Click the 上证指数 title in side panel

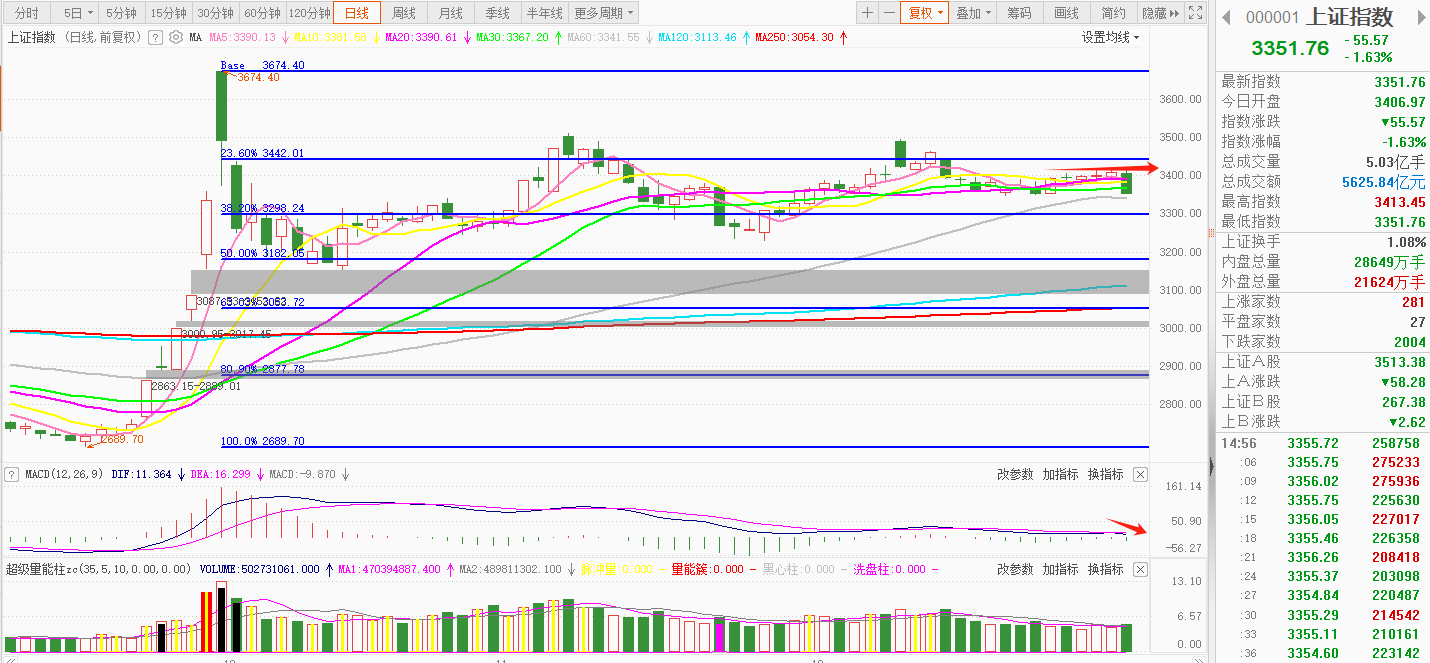coord(1350,17)
